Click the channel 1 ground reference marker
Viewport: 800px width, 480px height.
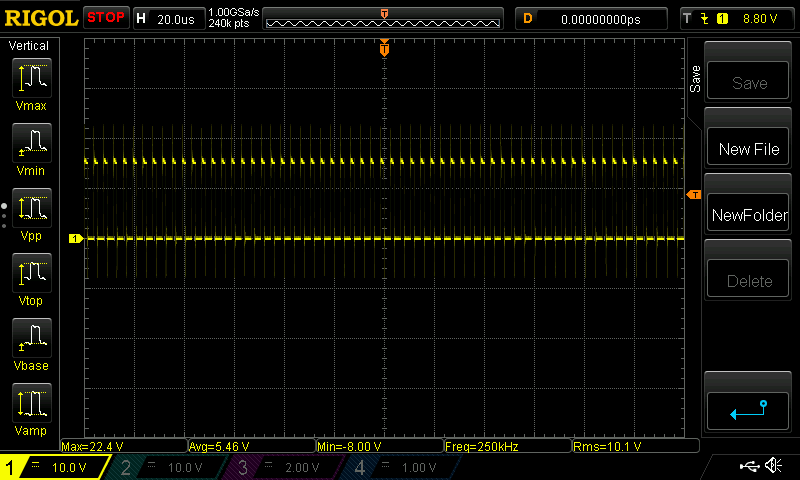coord(76,238)
